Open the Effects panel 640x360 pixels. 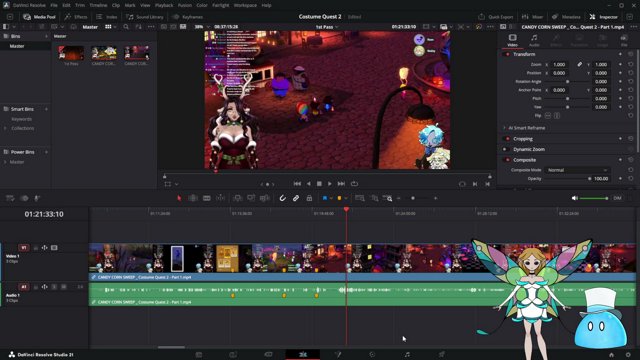pyautogui.click(x=76, y=17)
